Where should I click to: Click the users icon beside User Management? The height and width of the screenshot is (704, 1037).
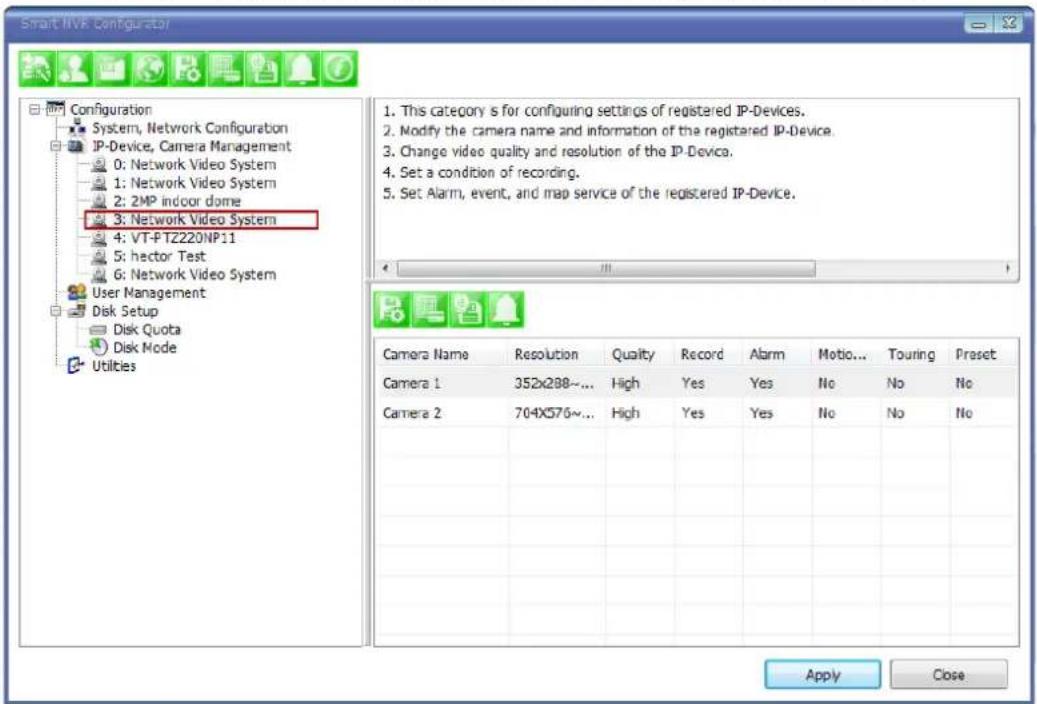(77, 292)
